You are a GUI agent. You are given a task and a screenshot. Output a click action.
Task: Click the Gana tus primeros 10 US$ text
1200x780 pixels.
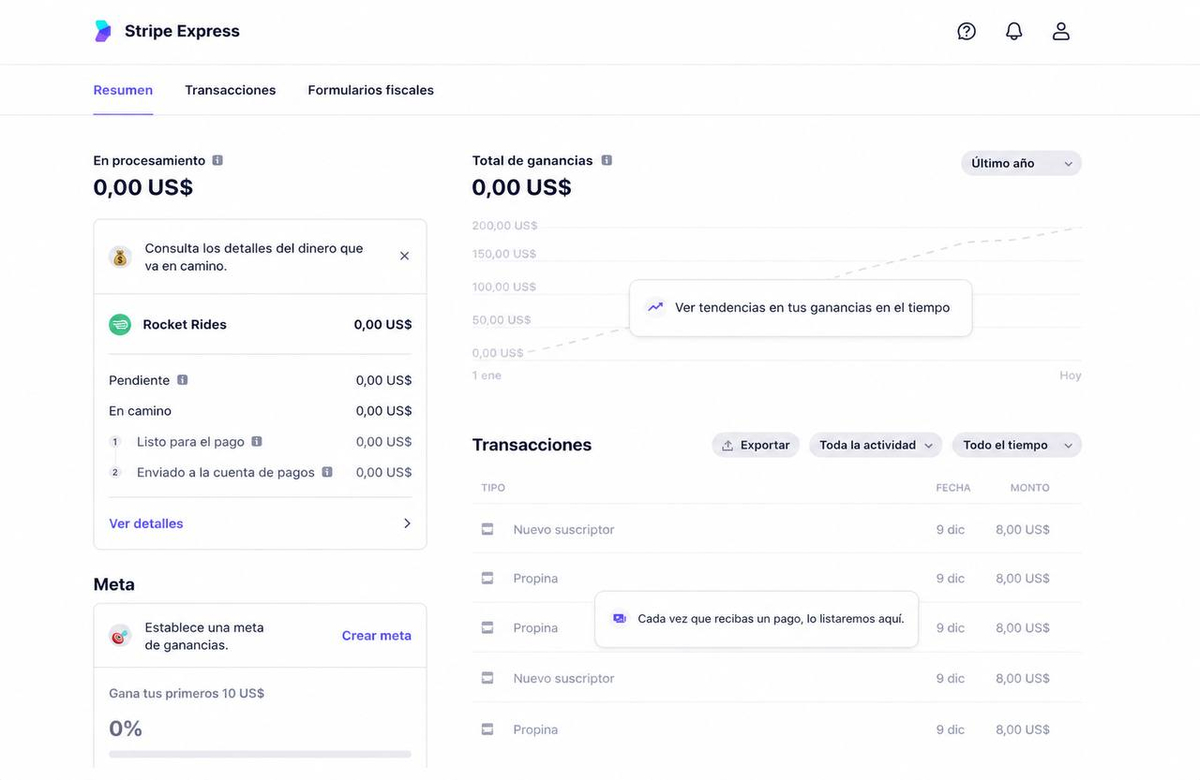tap(187, 693)
